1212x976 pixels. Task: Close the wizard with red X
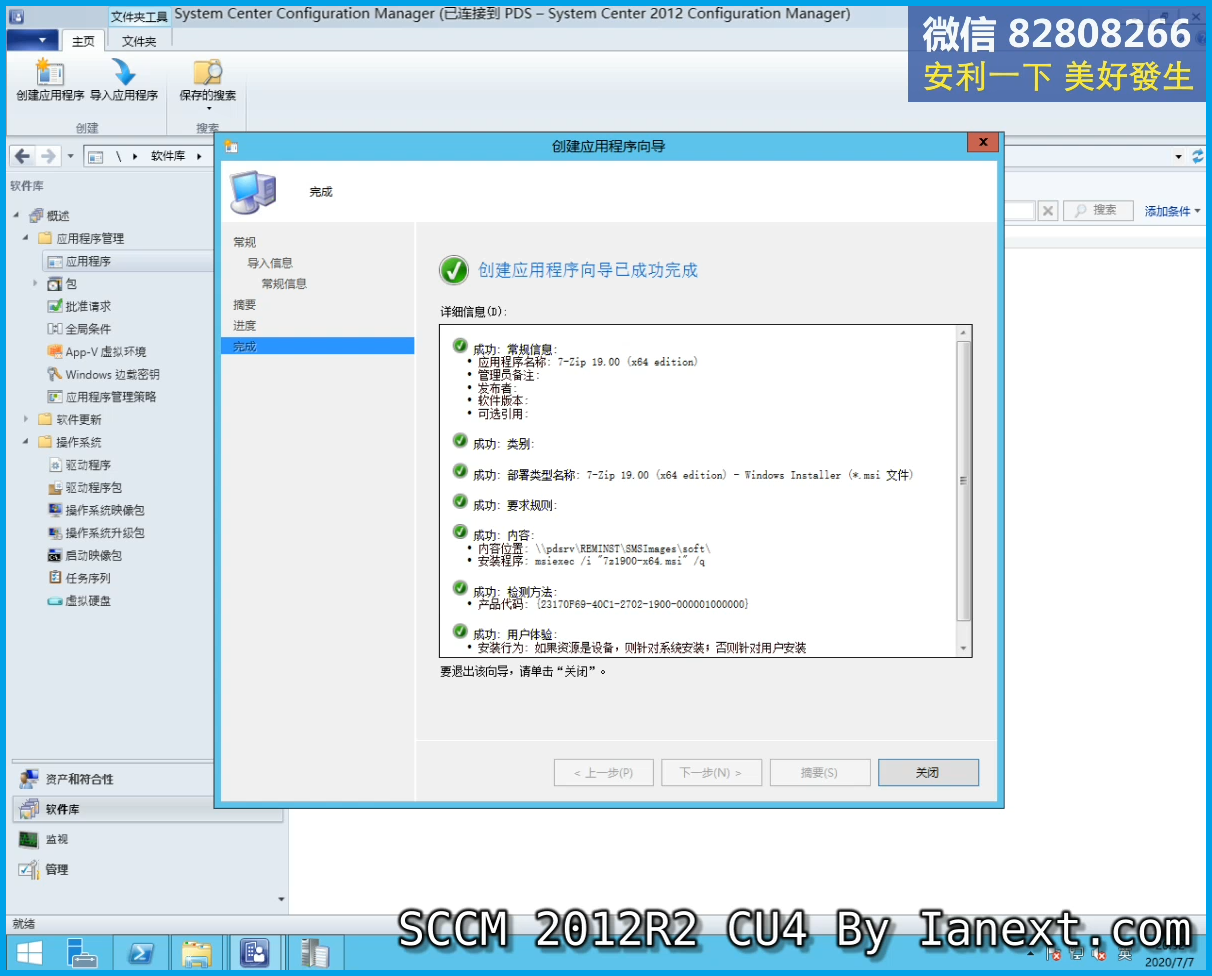tap(983, 143)
